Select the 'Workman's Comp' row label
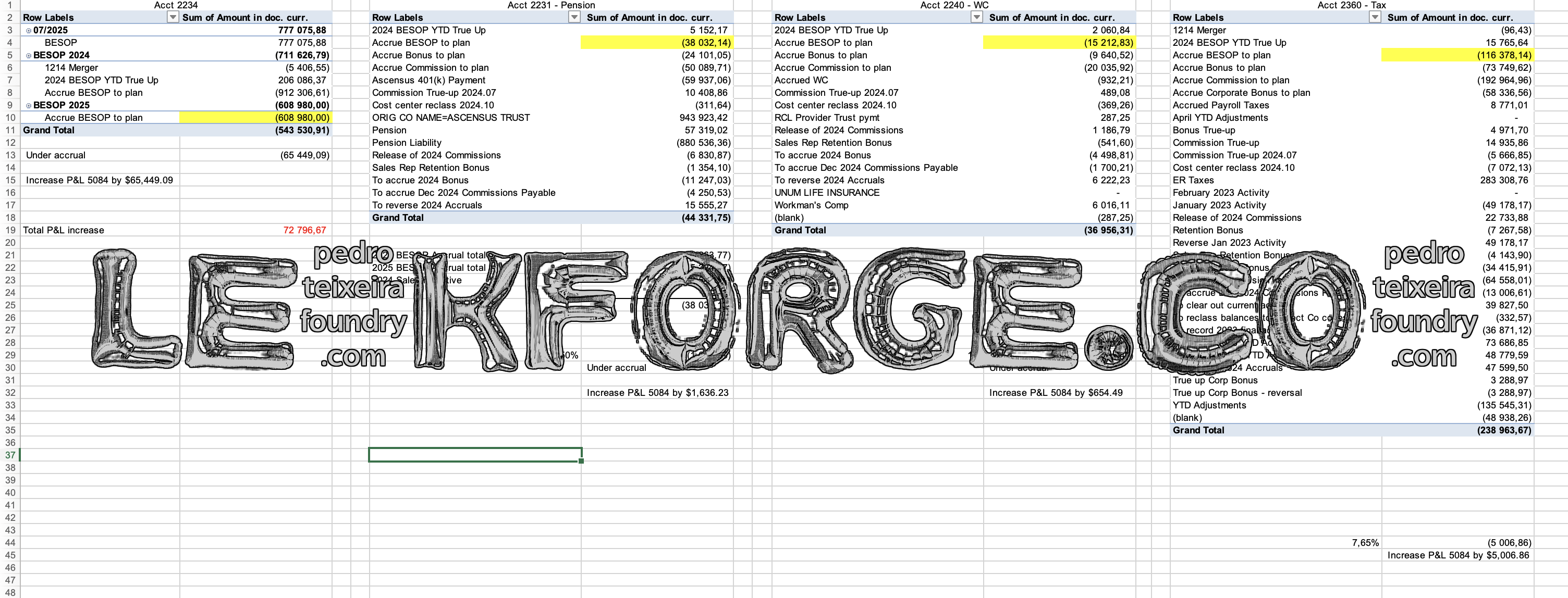Screen dimensions: 1568x598 click(x=811, y=205)
